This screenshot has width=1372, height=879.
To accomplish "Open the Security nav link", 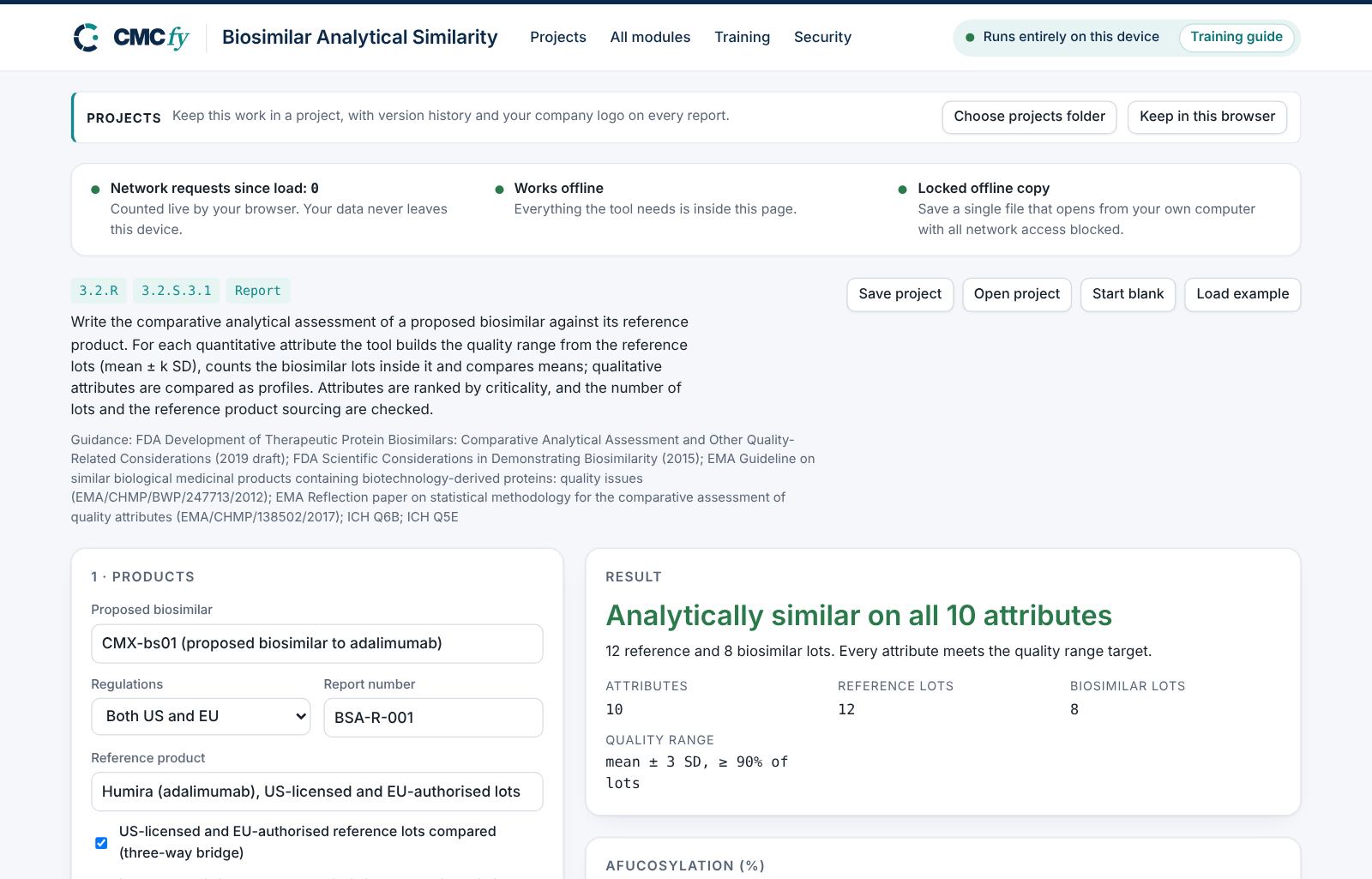I will coord(822,37).
